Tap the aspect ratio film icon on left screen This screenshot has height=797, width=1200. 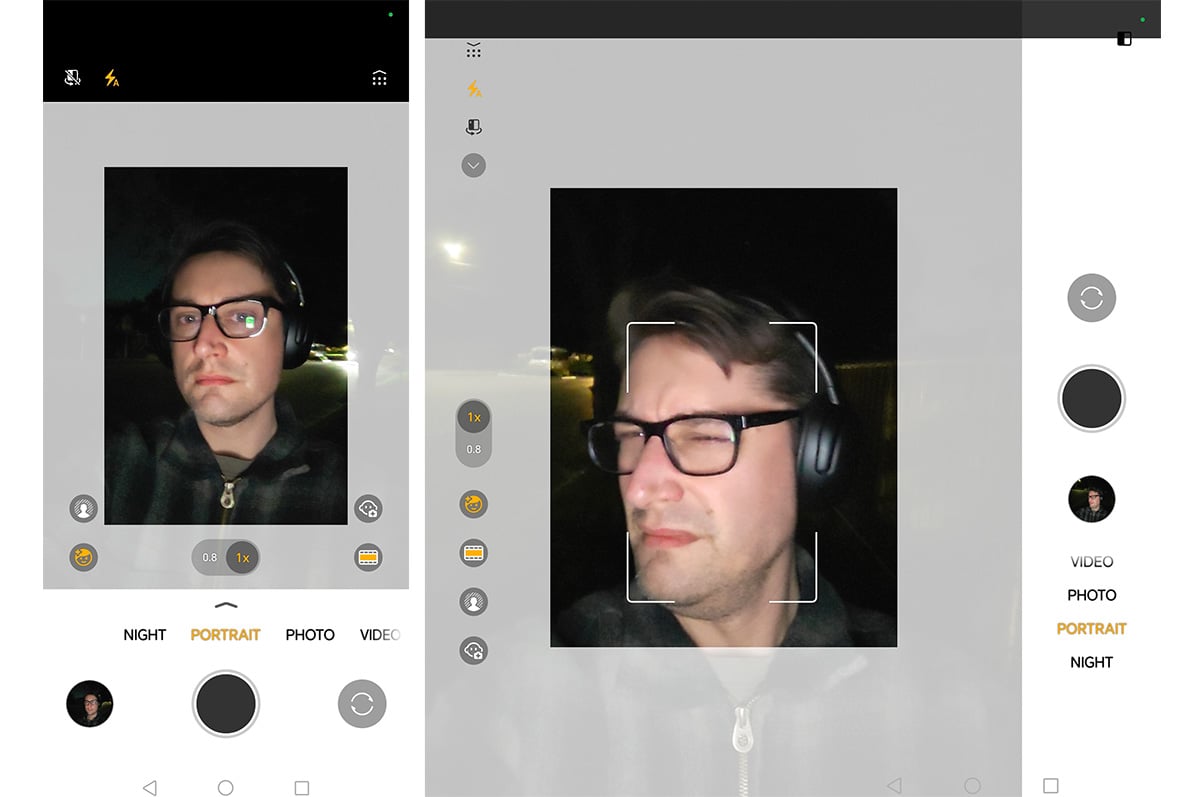(x=369, y=557)
